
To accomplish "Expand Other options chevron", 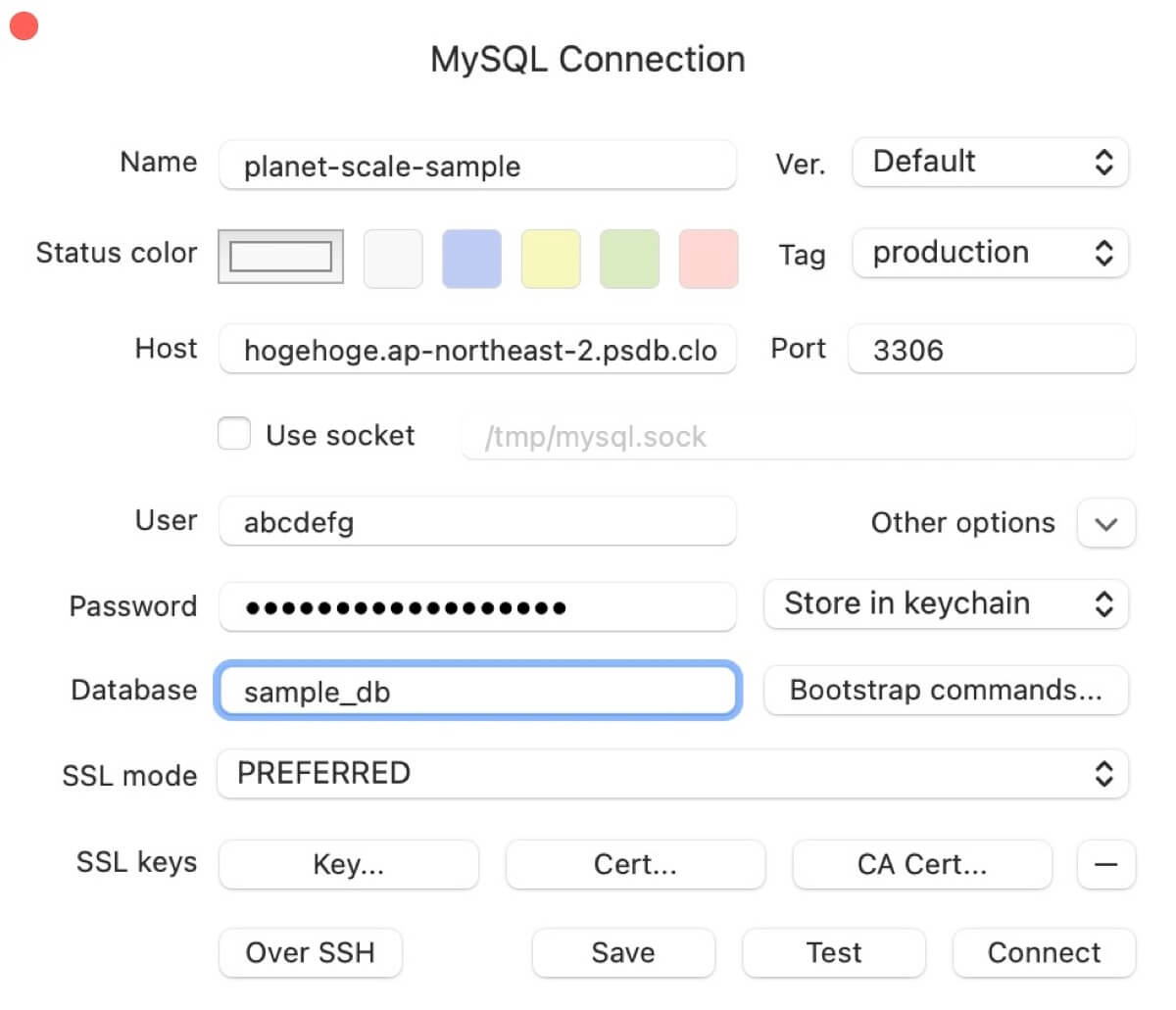I will (x=1105, y=523).
